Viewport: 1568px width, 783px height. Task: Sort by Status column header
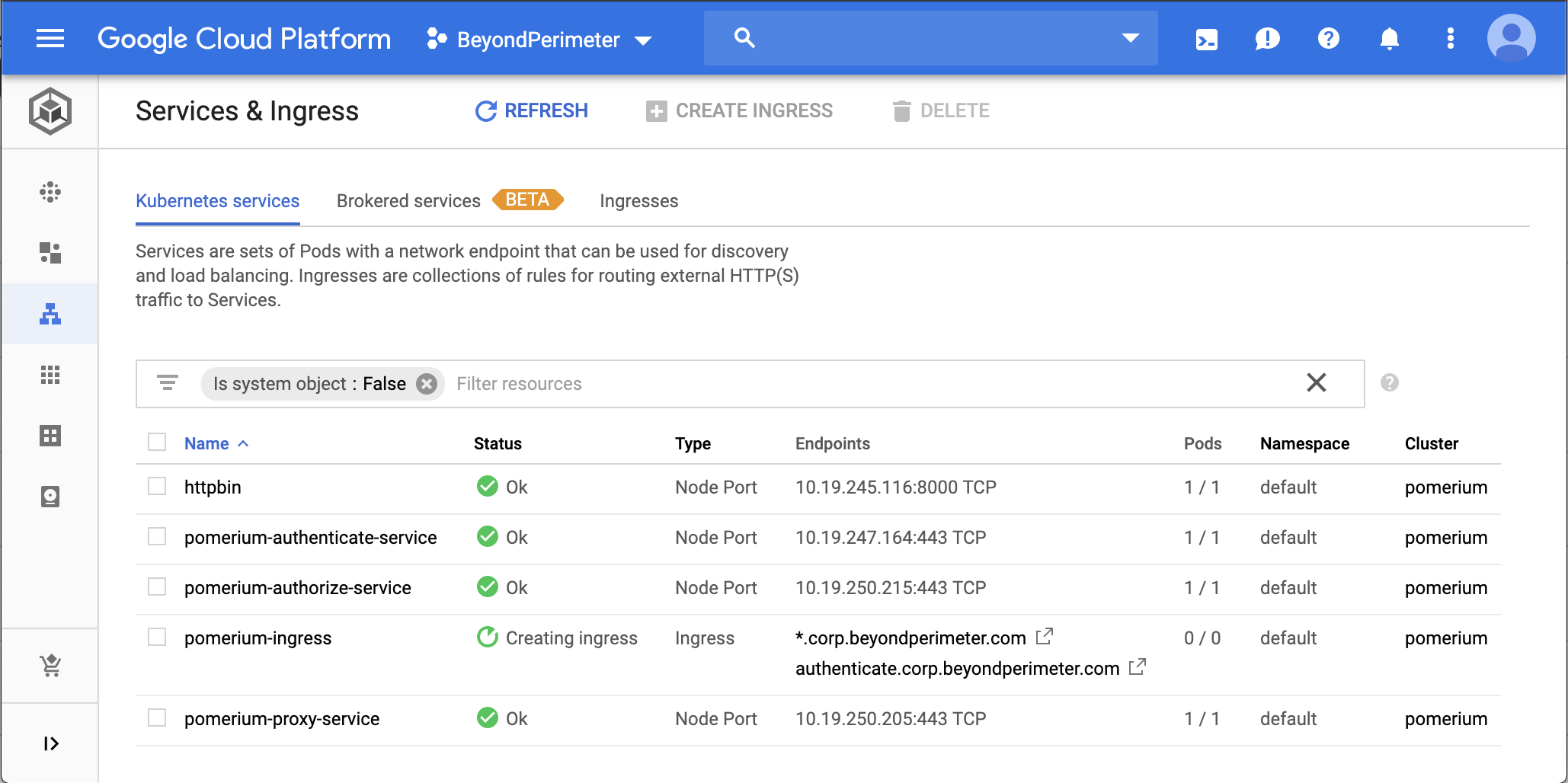pyautogui.click(x=498, y=443)
